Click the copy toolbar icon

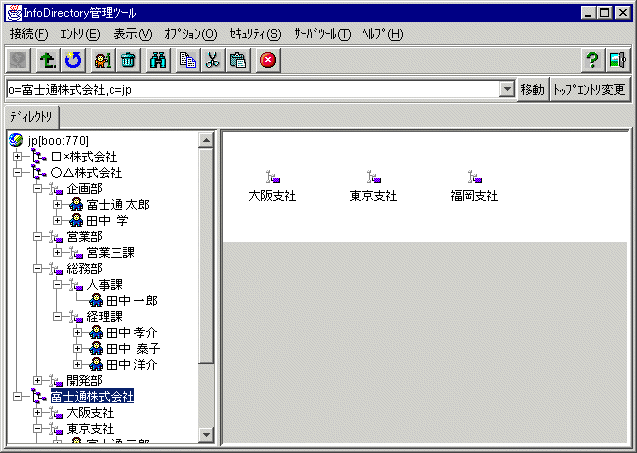coord(188,61)
